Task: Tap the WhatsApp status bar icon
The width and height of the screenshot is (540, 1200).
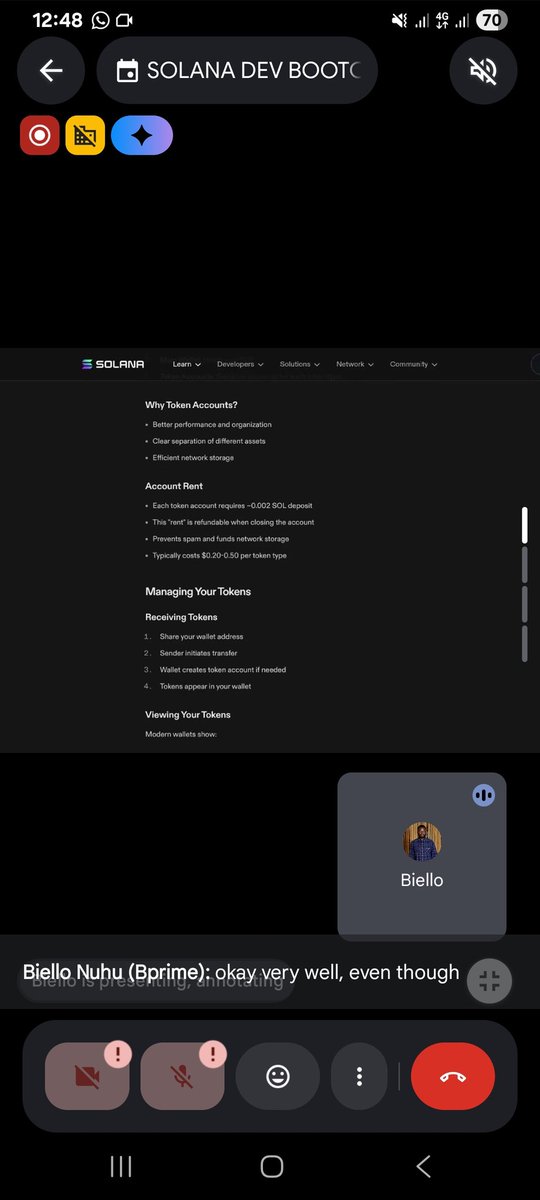Action: pyautogui.click(x=100, y=20)
